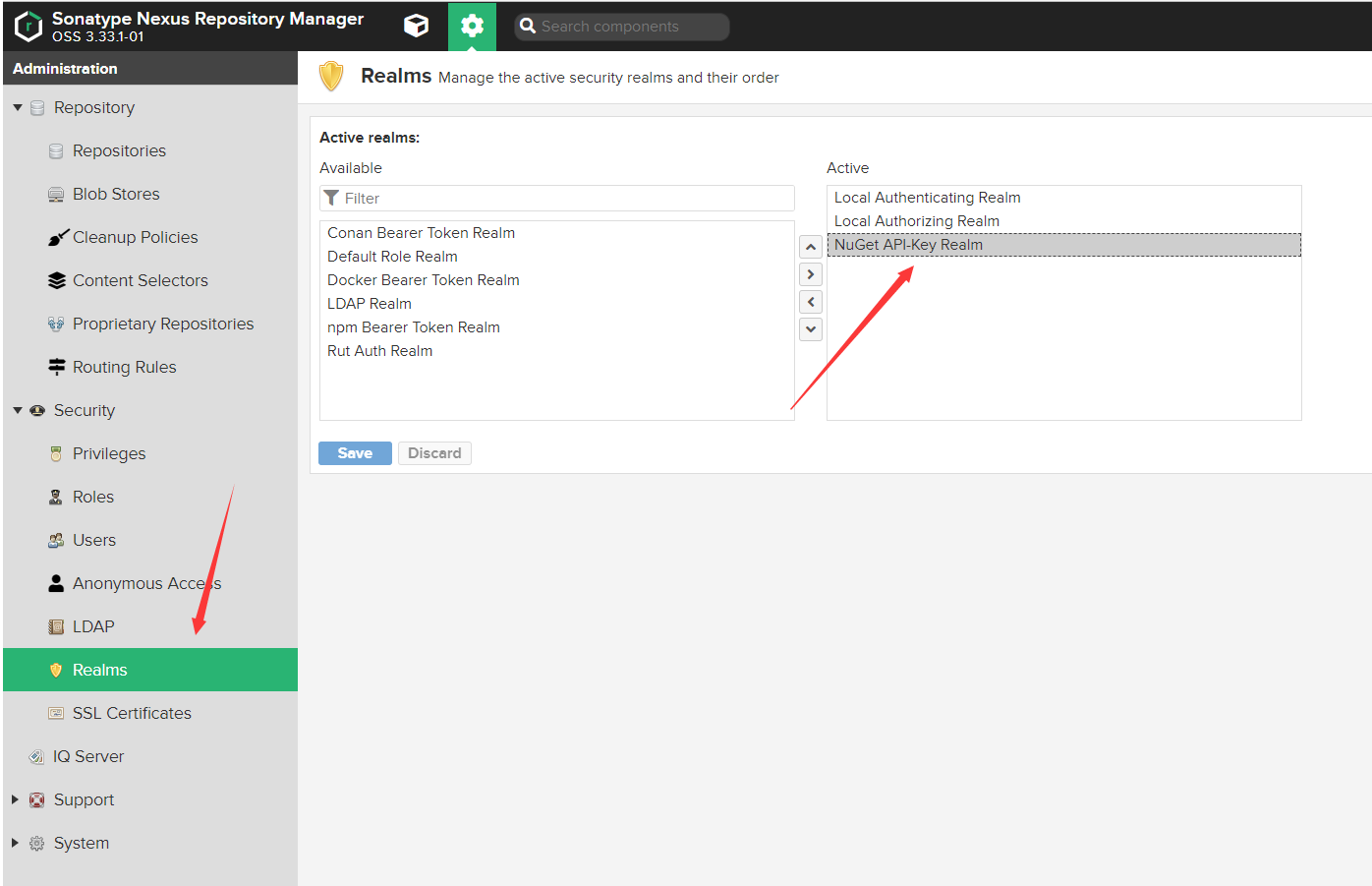The image size is (1372, 886).
Task: Select Local Authenticating Realm
Action: coord(1064,198)
